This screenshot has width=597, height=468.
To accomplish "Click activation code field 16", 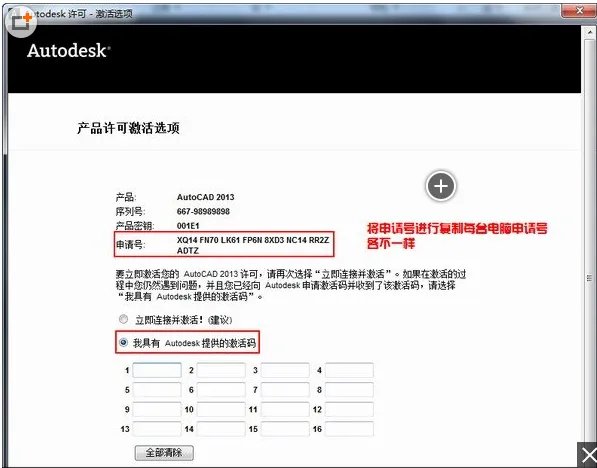I will (x=349, y=429).
